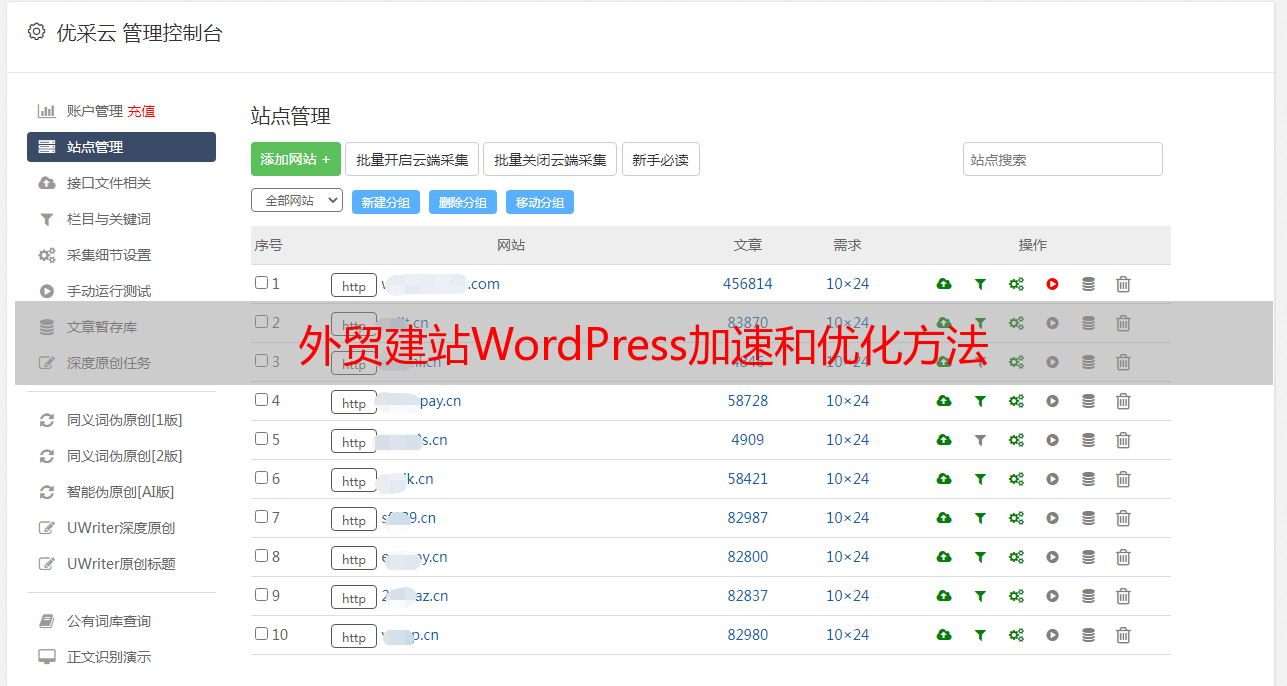Screen dimensions: 1287x686
Task: Open 接口文件相关 in the sidebar
Action: tap(108, 183)
